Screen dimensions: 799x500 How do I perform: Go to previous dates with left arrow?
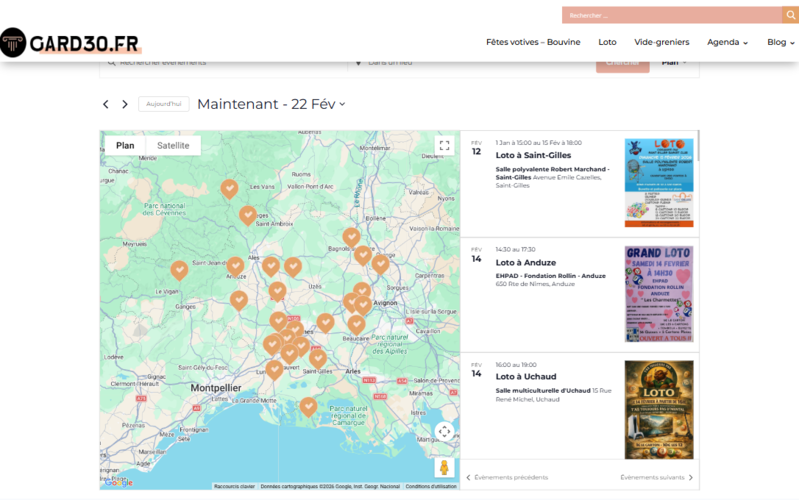click(x=106, y=104)
